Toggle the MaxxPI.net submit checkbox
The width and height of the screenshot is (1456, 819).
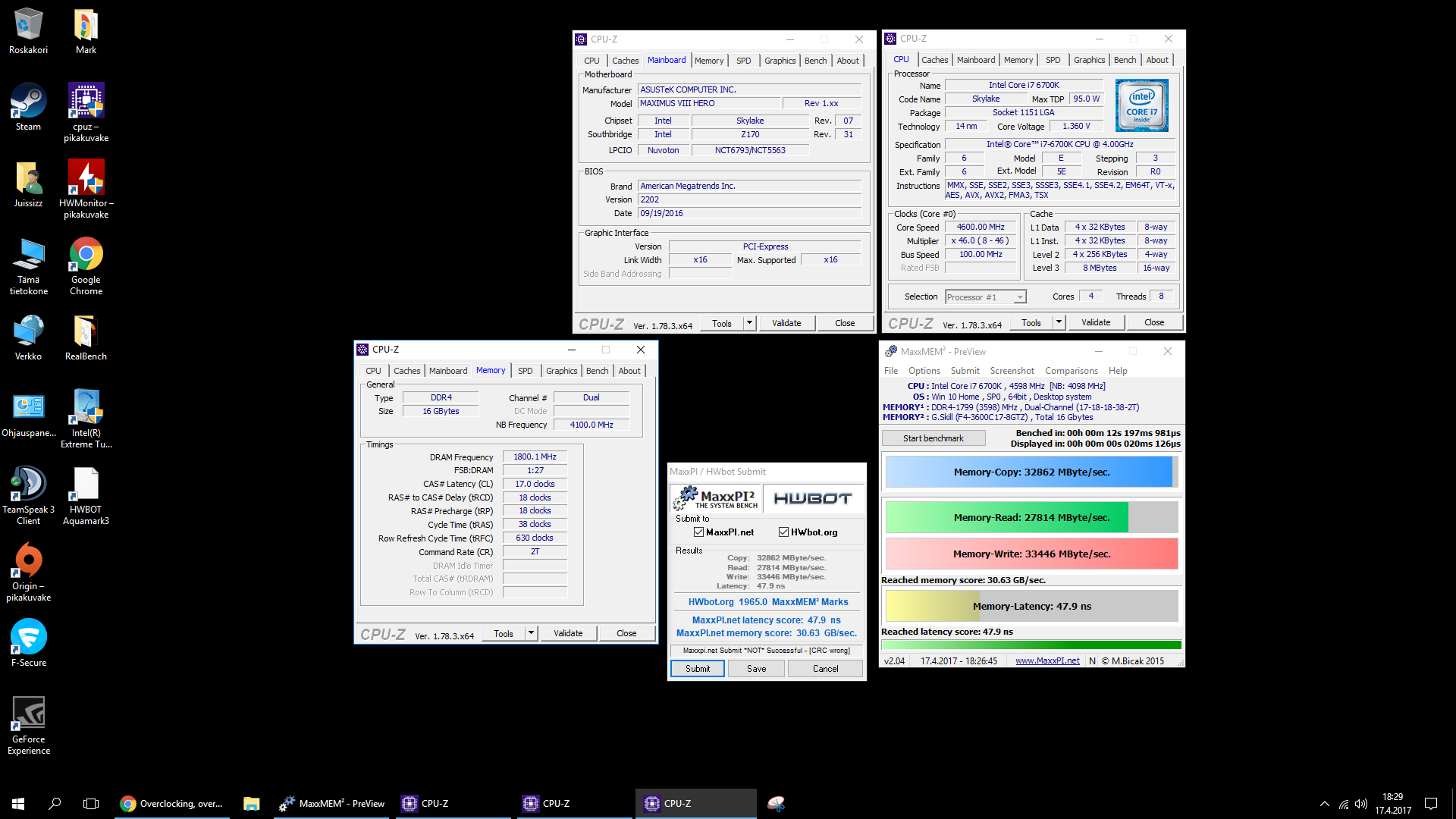pyautogui.click(x=698, y=532)
